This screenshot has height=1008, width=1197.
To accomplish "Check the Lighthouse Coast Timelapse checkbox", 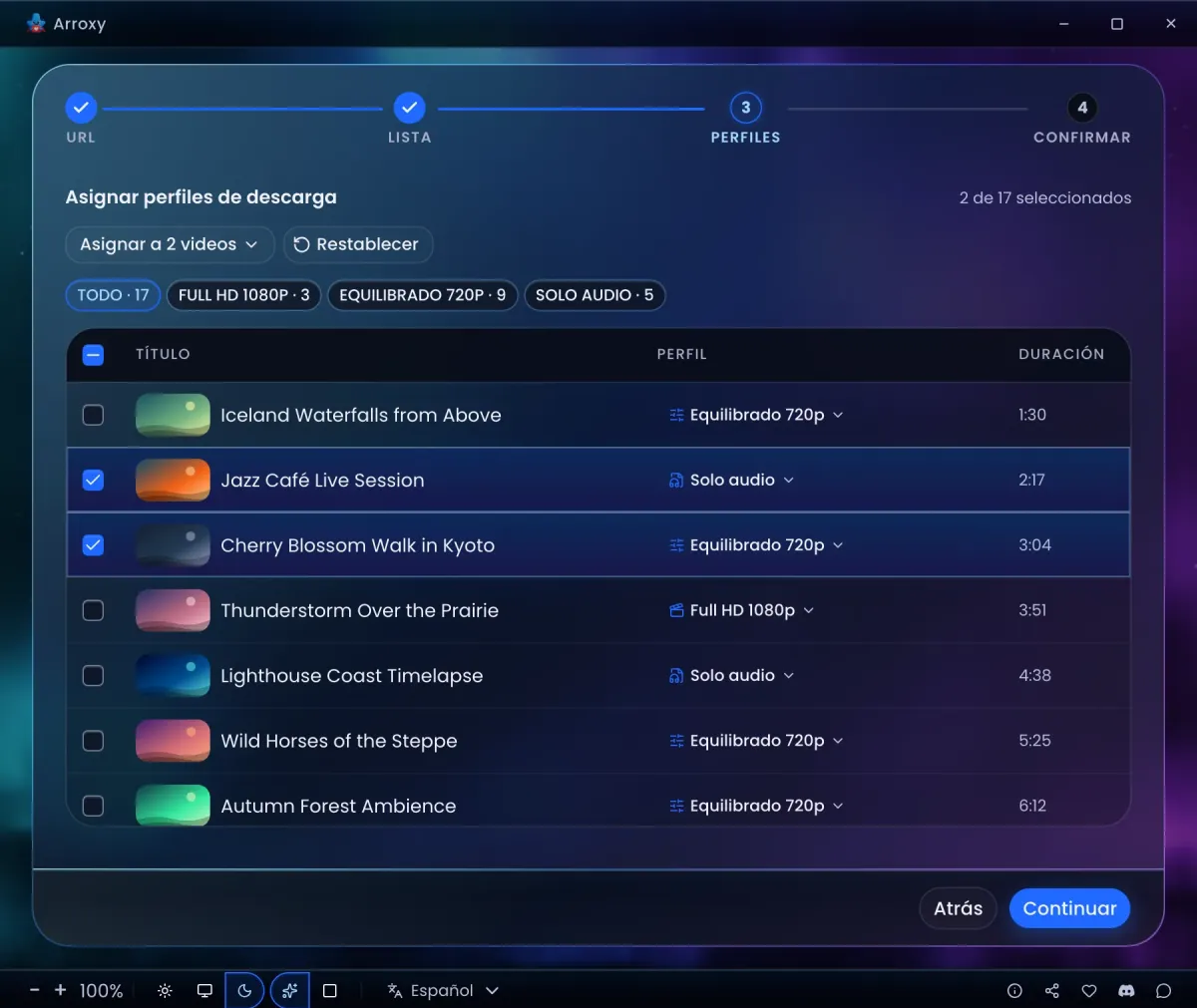I will [93, 675].
